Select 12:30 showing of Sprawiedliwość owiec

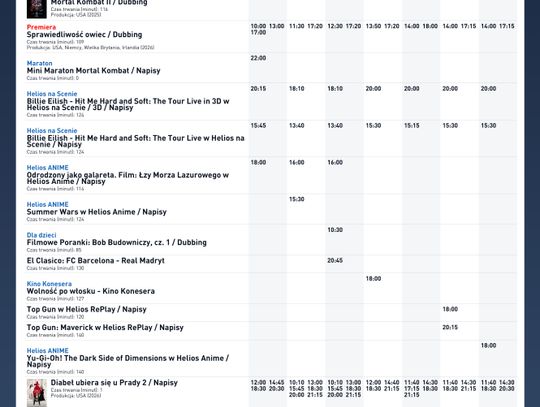click(335, 26)
